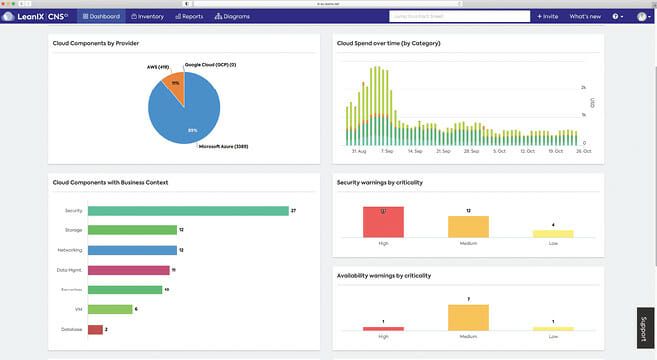The height and width of the screenshot is (360, 657).
Task: Click the Low availability warnings yellow bar
Action: tap(553, 329)
